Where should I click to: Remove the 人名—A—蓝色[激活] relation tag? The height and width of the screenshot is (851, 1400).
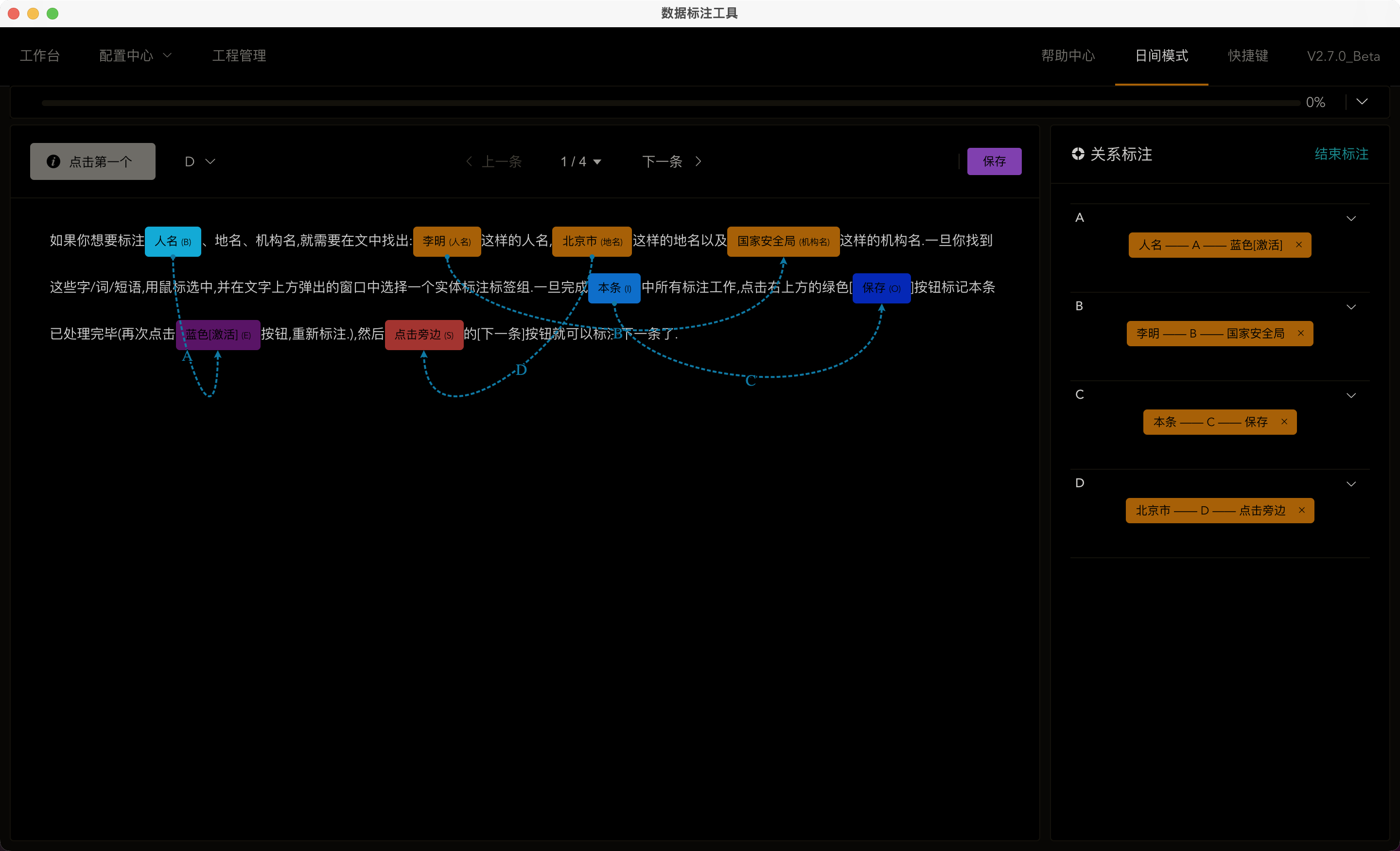pyautogui.click(x=1298, y=245)
